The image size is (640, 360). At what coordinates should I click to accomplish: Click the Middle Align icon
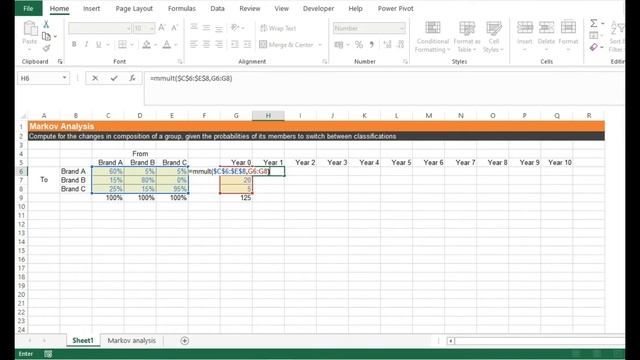[x=207, y=27]
